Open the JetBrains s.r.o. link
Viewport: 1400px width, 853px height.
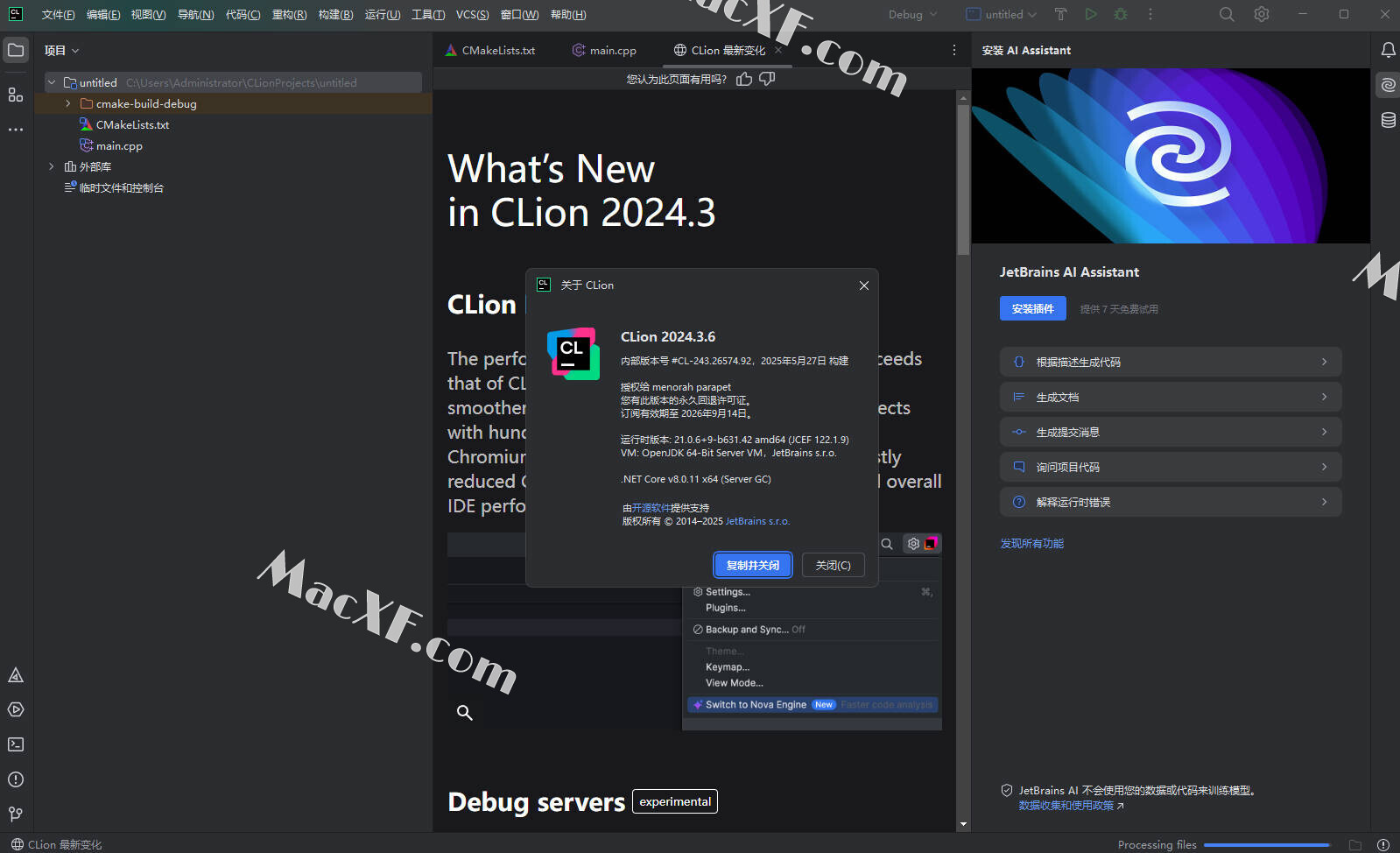757,521
